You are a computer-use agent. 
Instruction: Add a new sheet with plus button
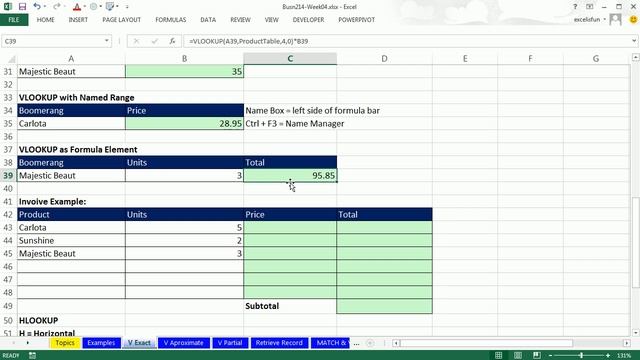coord(370,343)
